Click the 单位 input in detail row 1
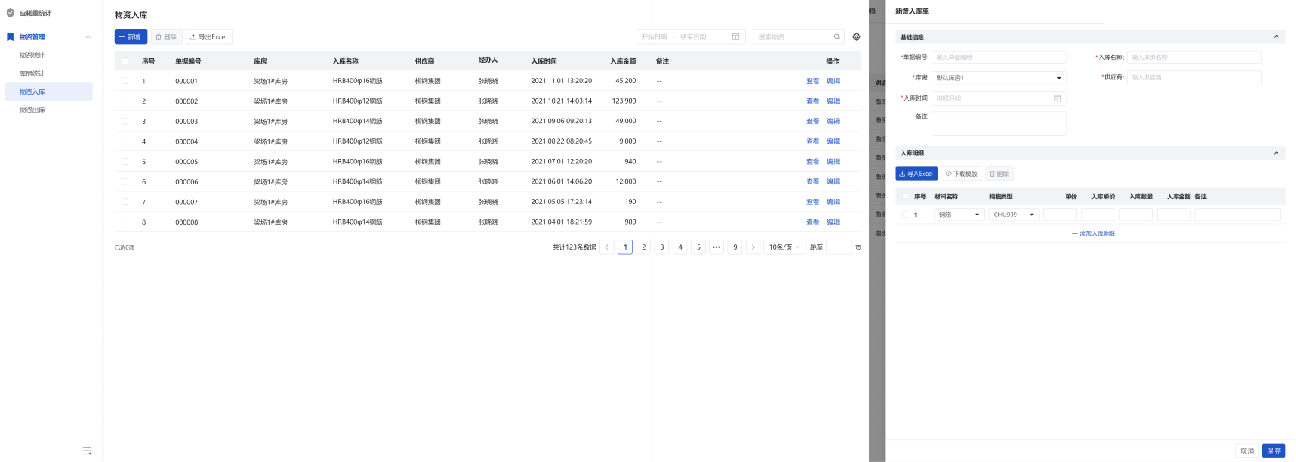The image size is (1296, 462). coord(1060,214)
